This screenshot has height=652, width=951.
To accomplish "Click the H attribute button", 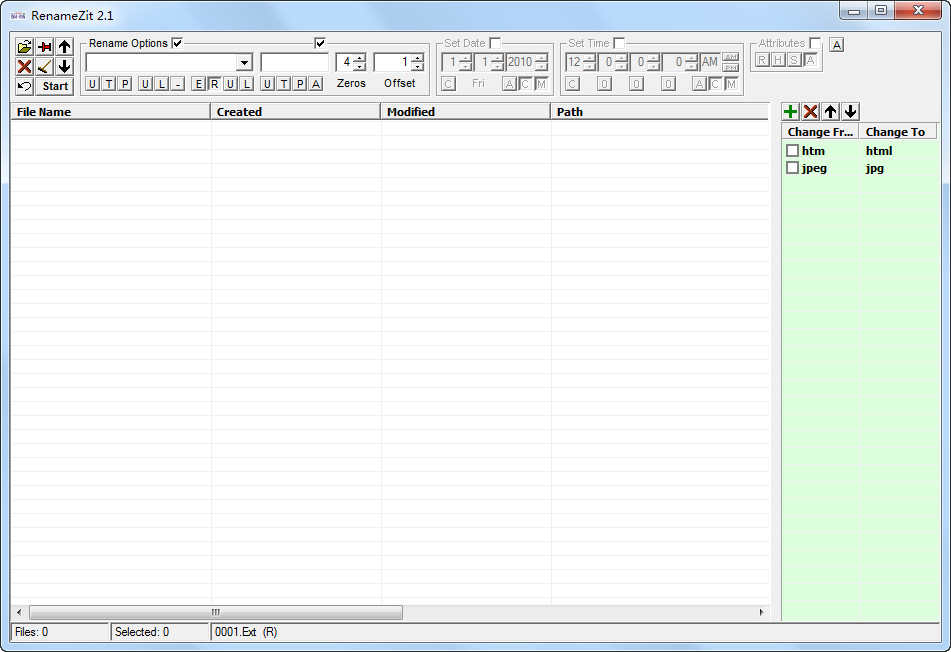I will (778, 59).
